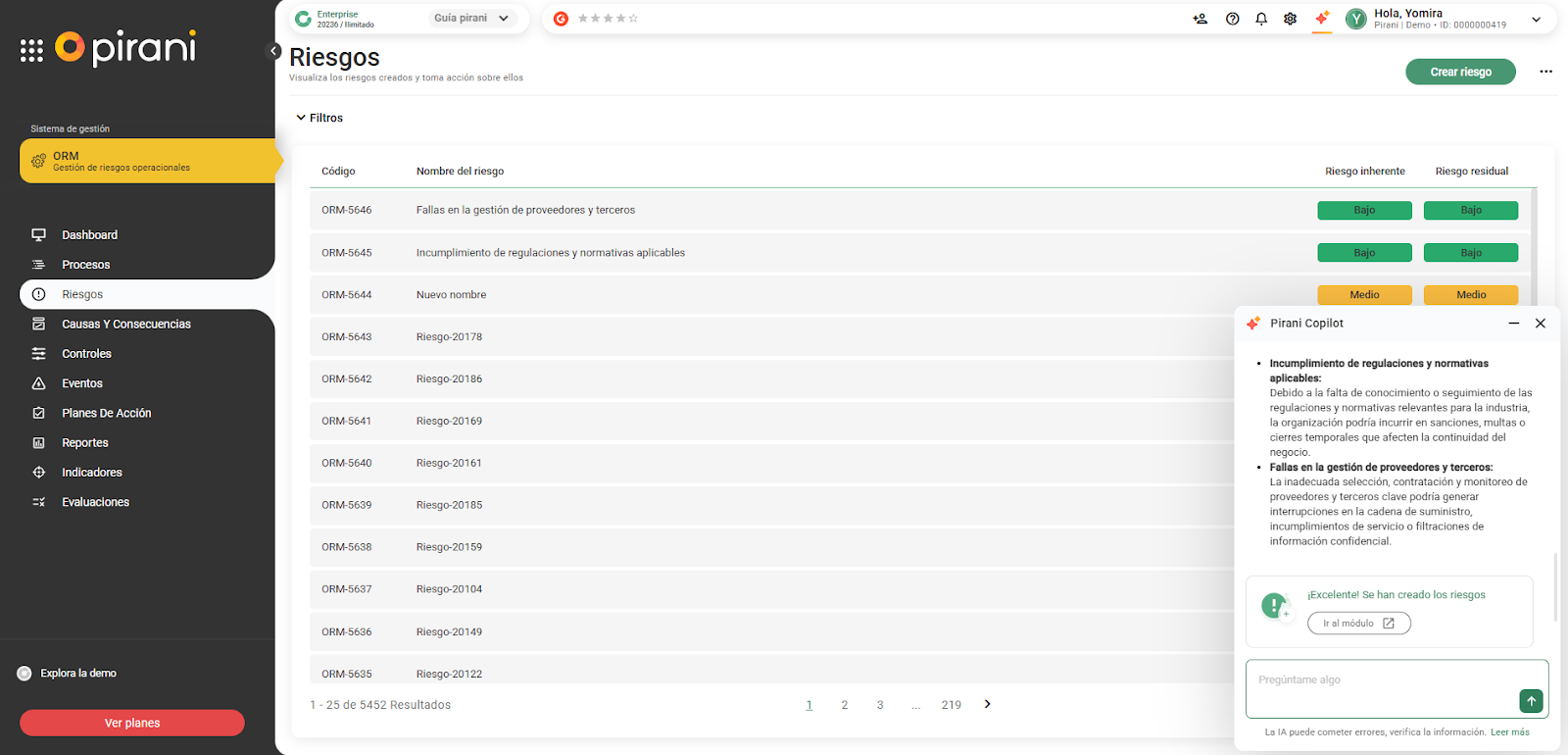Expand the user account chevron

click(x=1536, y=20)
